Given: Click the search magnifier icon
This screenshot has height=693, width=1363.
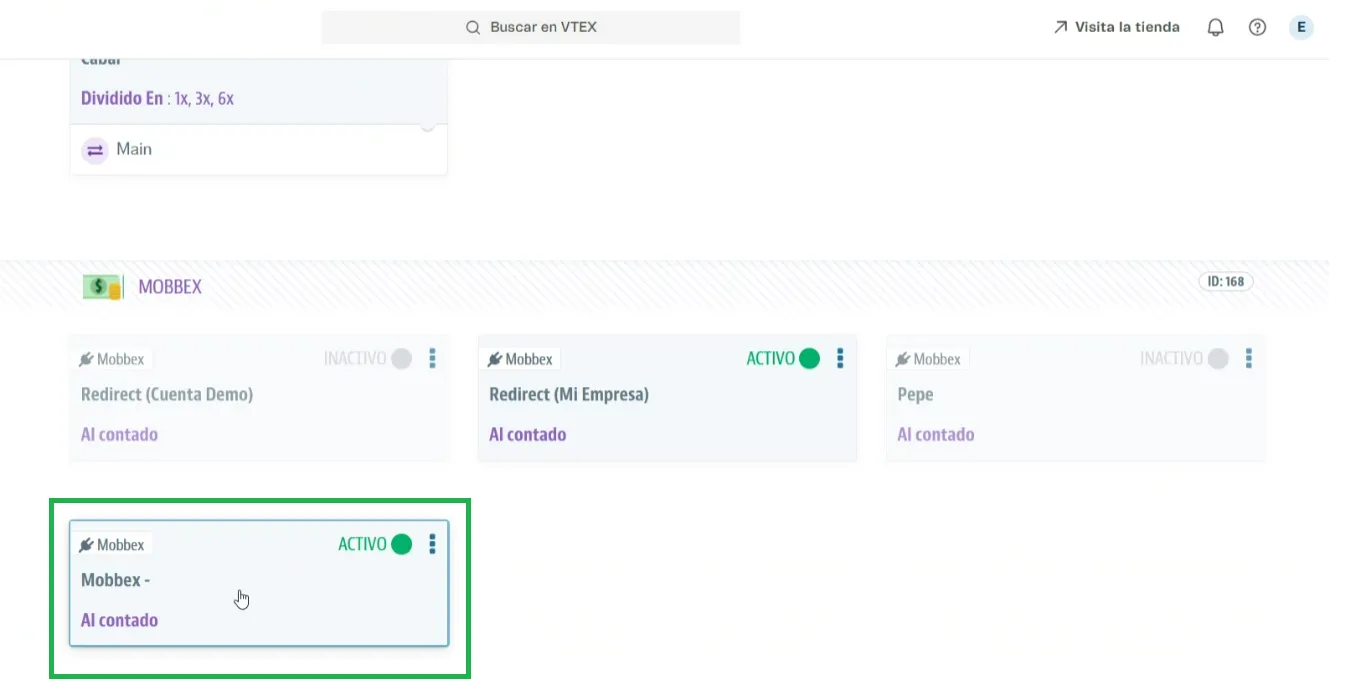Looking at the screenshot, I should coord(474,28).
